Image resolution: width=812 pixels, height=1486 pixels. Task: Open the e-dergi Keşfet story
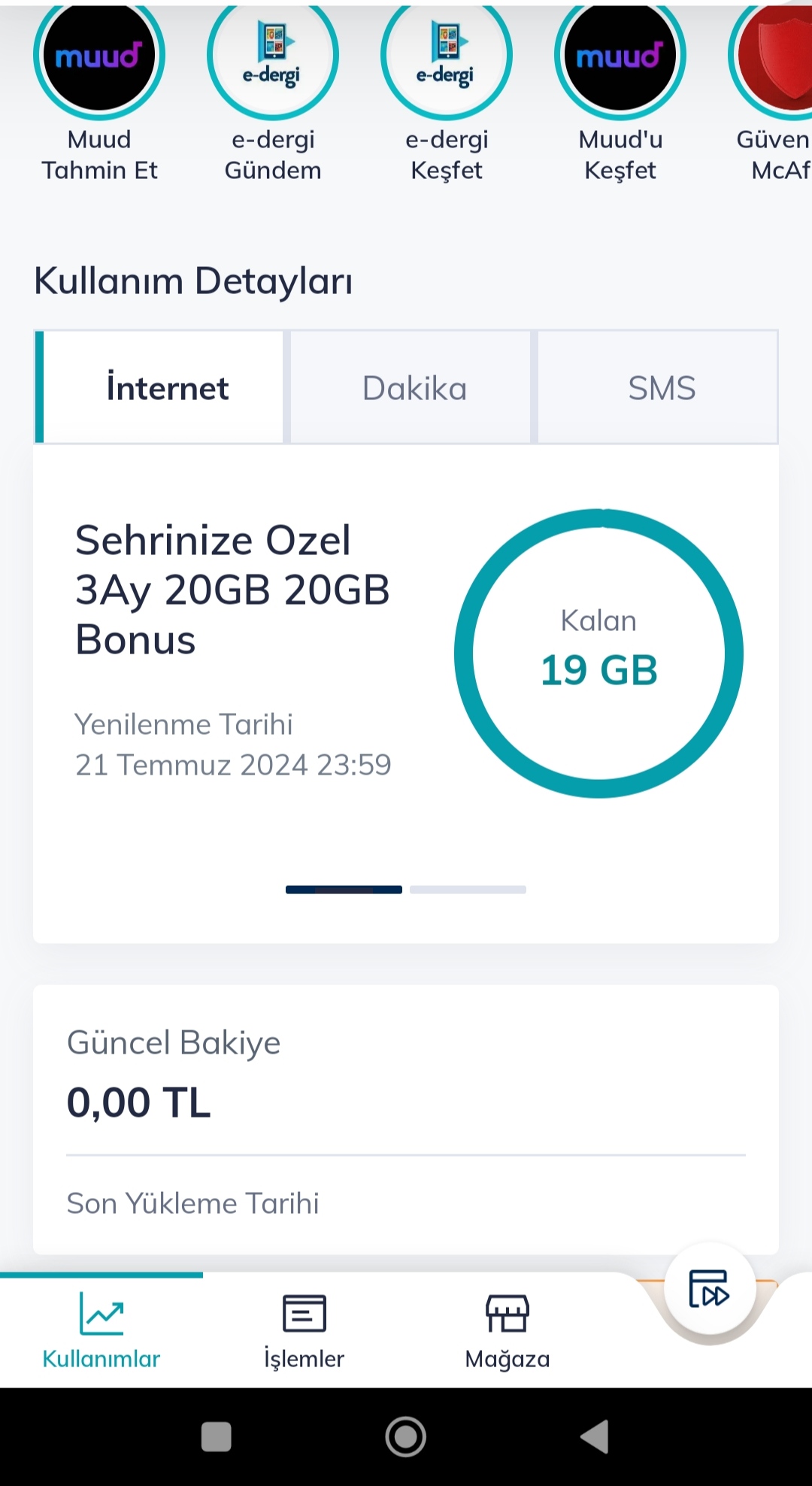(447, 56)
